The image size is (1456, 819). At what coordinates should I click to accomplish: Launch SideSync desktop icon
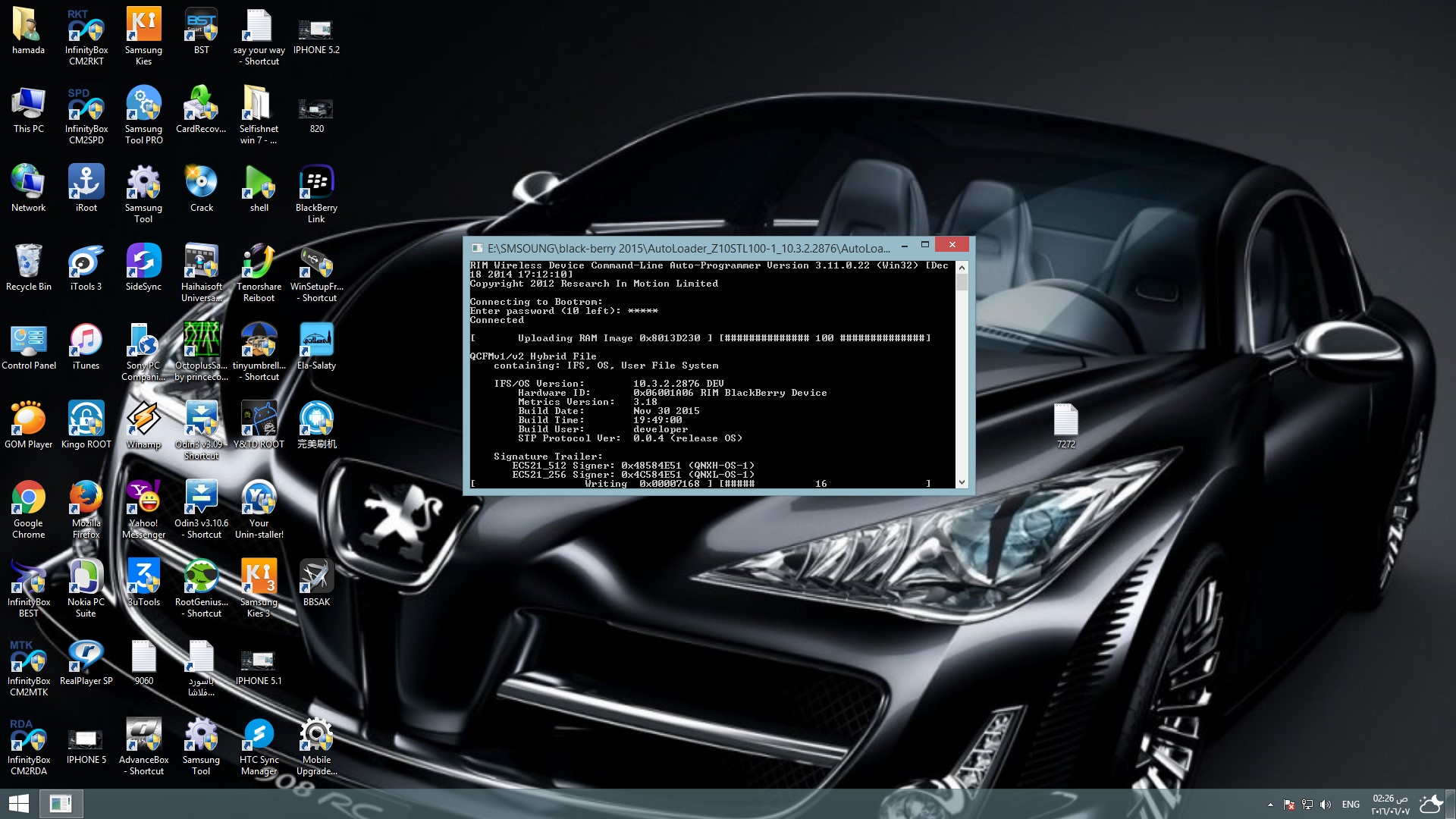[x=143, y=268]
